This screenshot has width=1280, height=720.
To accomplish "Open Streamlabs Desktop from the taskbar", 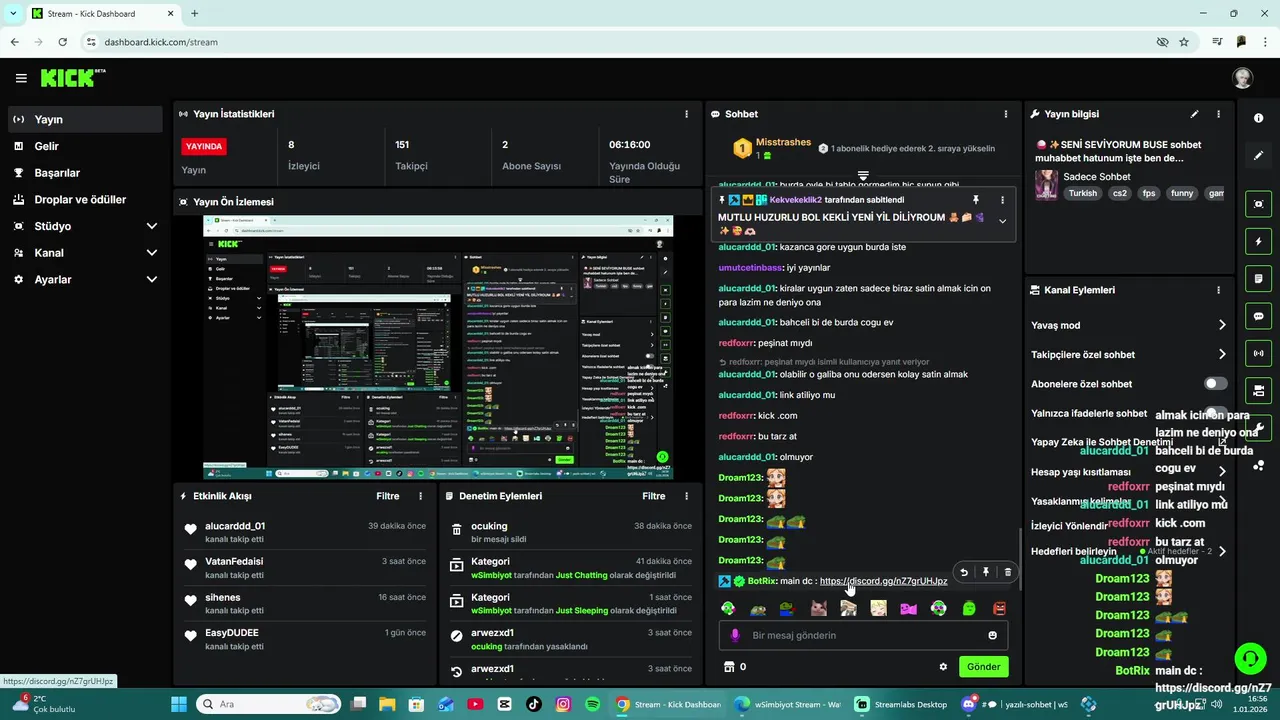I will coord(900,704).
